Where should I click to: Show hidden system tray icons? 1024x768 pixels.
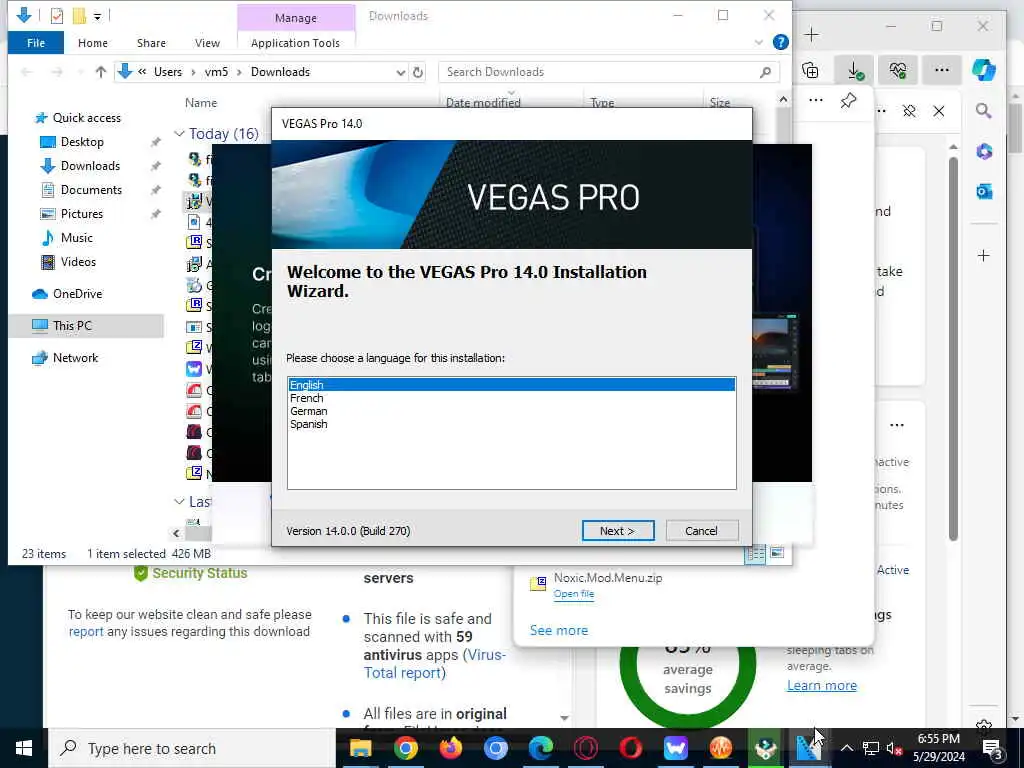(846, 748)
